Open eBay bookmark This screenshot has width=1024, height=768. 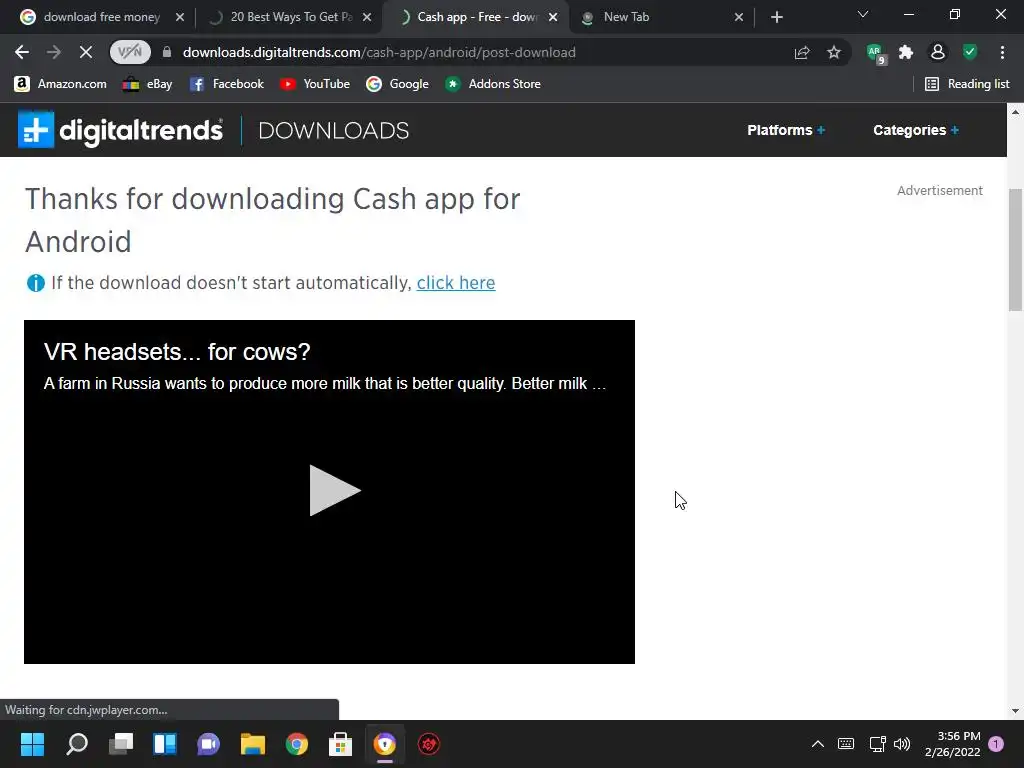click(x=148, y=84)
